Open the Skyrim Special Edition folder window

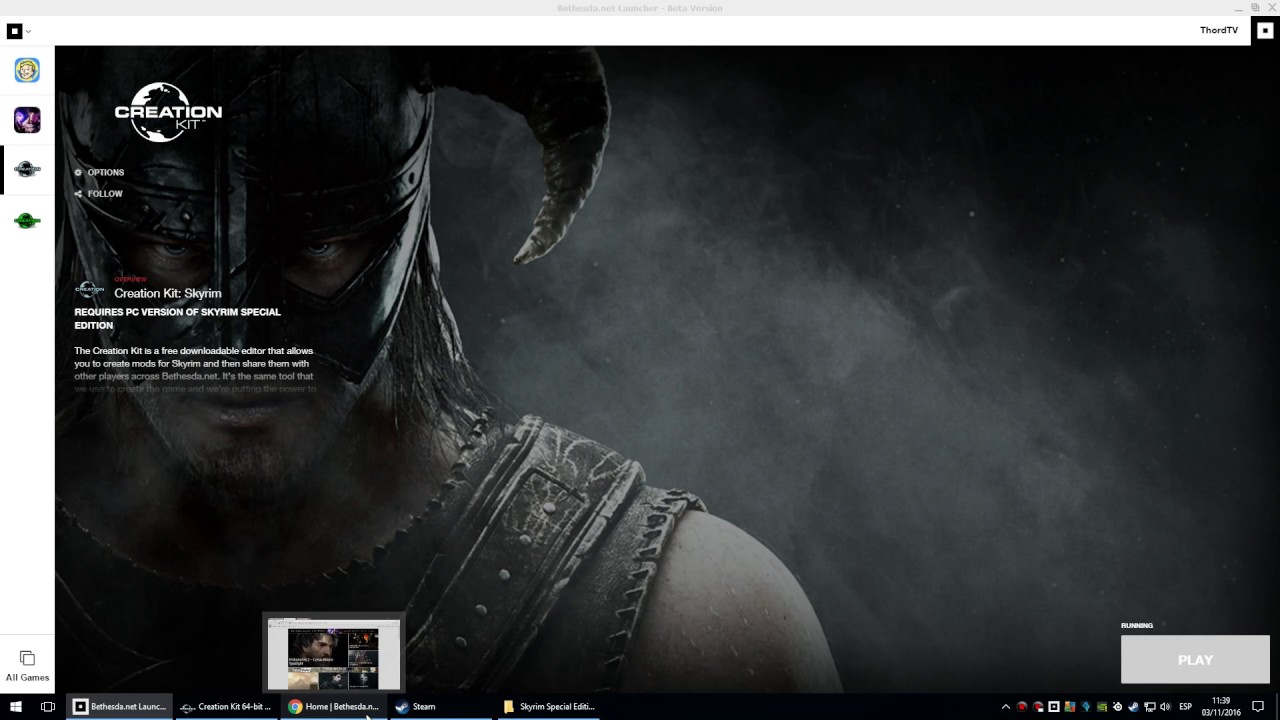point(549,707)
